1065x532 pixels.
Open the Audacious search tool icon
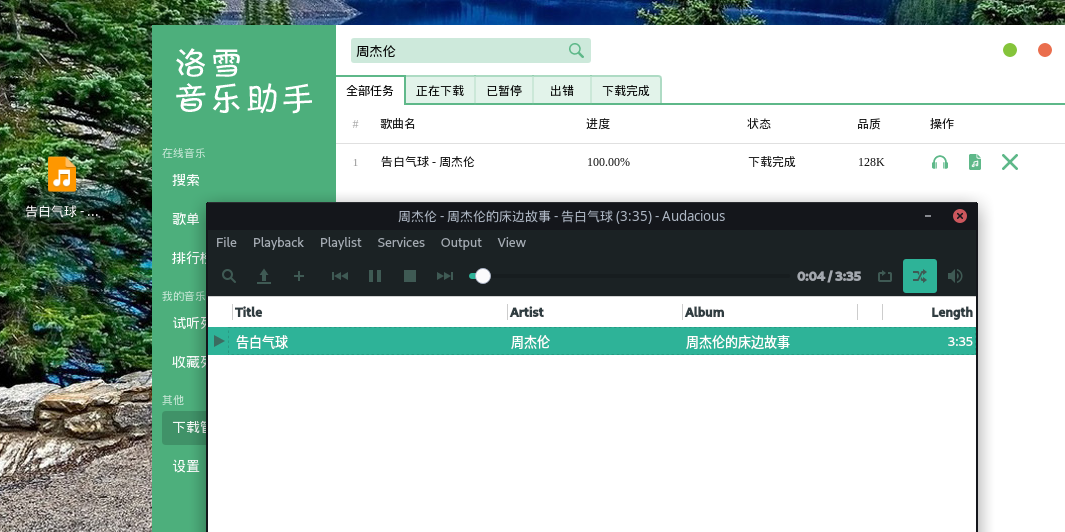tap(229, 276)
